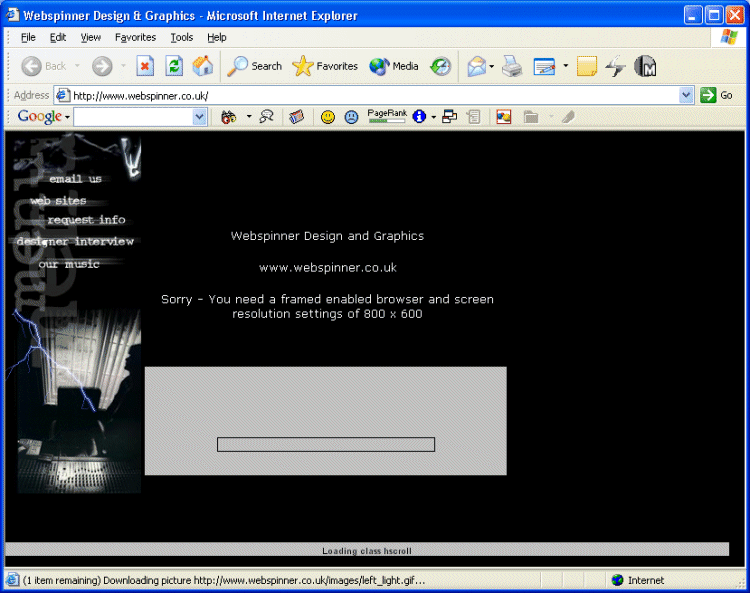Click the 'www.webspinner.co.uk' text
Image resolution: width=750 pixels, height=593 pixels.
(x=328, y=268)
